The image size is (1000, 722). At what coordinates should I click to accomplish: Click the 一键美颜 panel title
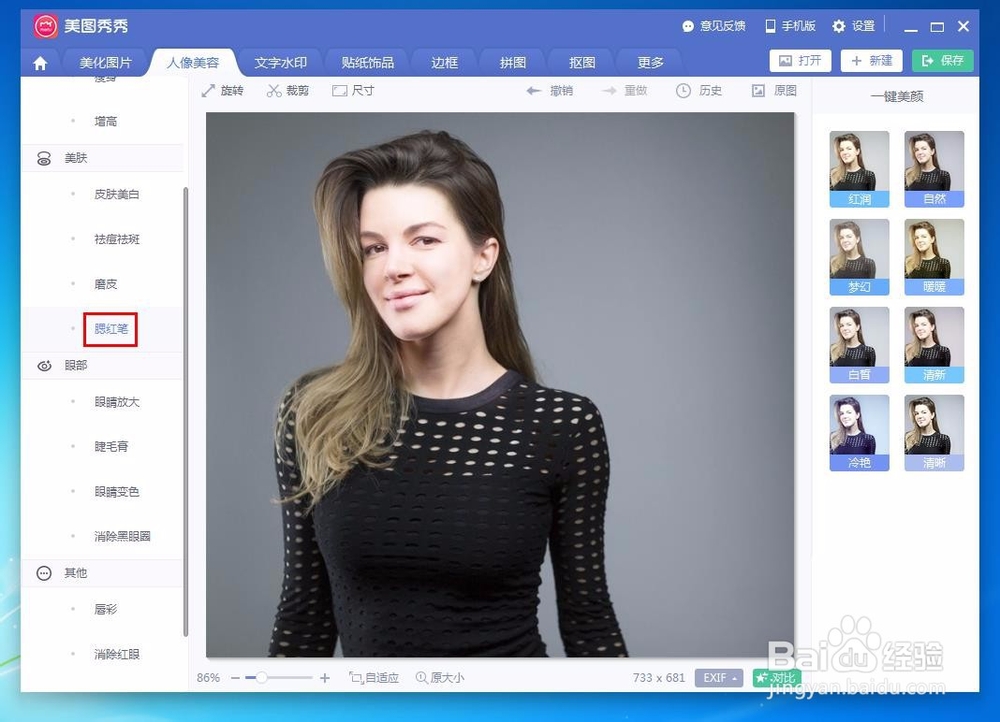click(x=897, y=96)
